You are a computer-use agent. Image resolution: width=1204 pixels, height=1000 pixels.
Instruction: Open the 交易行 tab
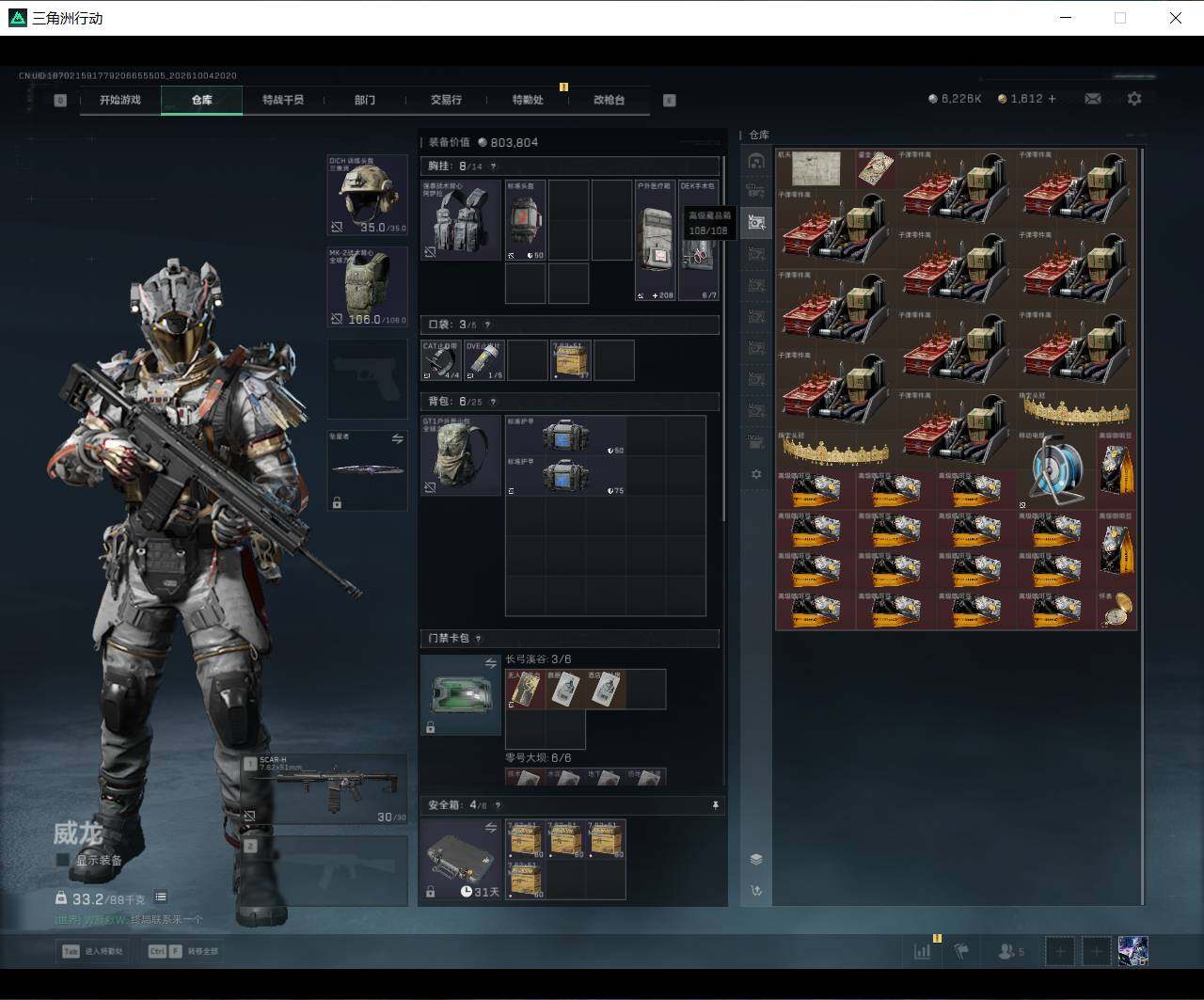click(446, 100)
